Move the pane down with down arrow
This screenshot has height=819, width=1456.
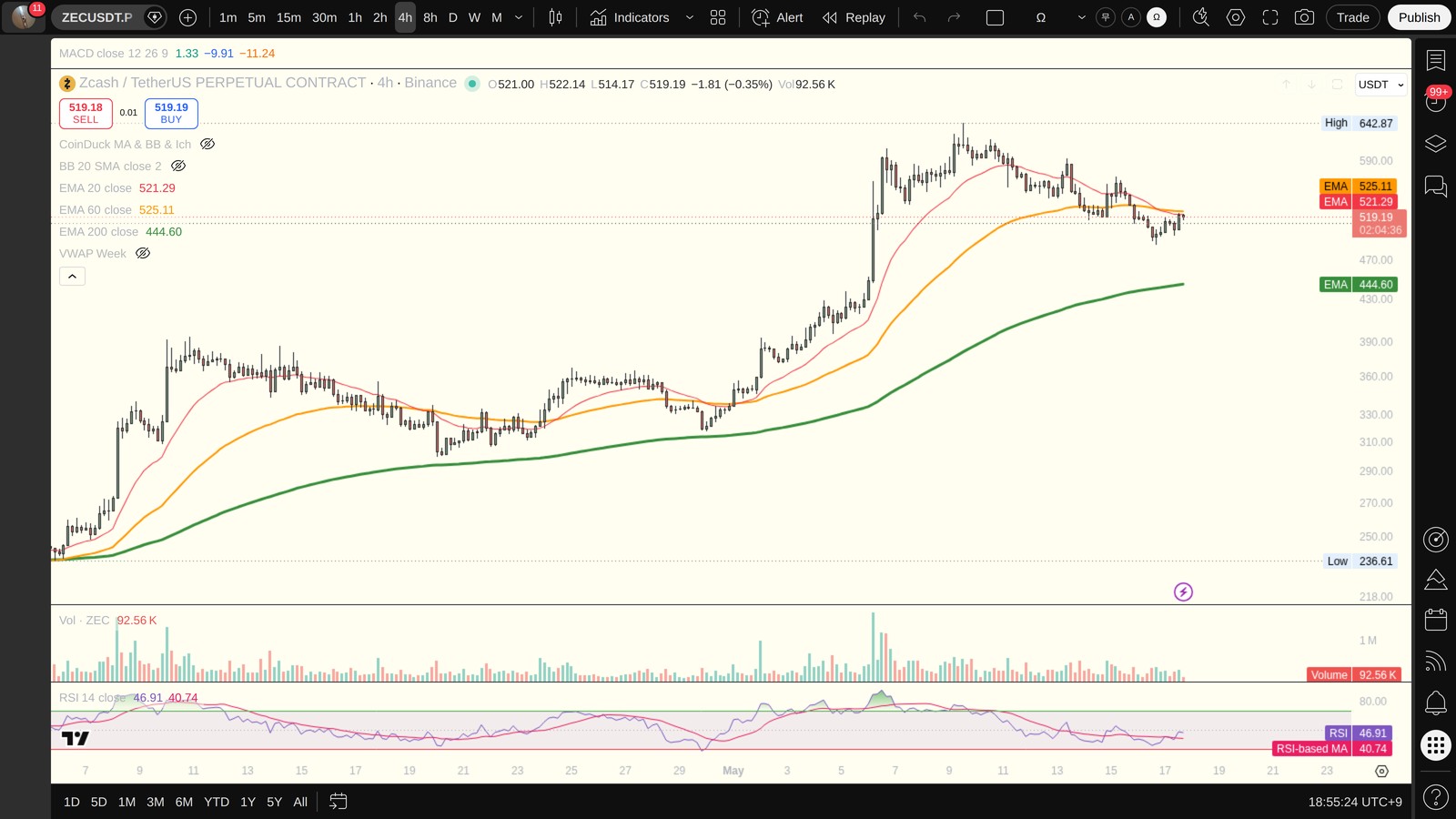1311,84
